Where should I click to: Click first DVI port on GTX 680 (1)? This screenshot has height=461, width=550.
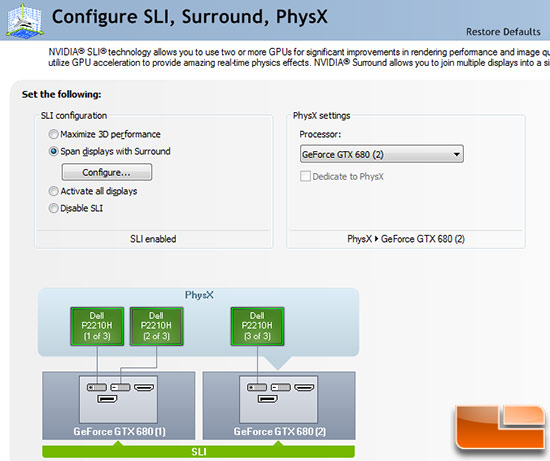(x=97, y=387)
